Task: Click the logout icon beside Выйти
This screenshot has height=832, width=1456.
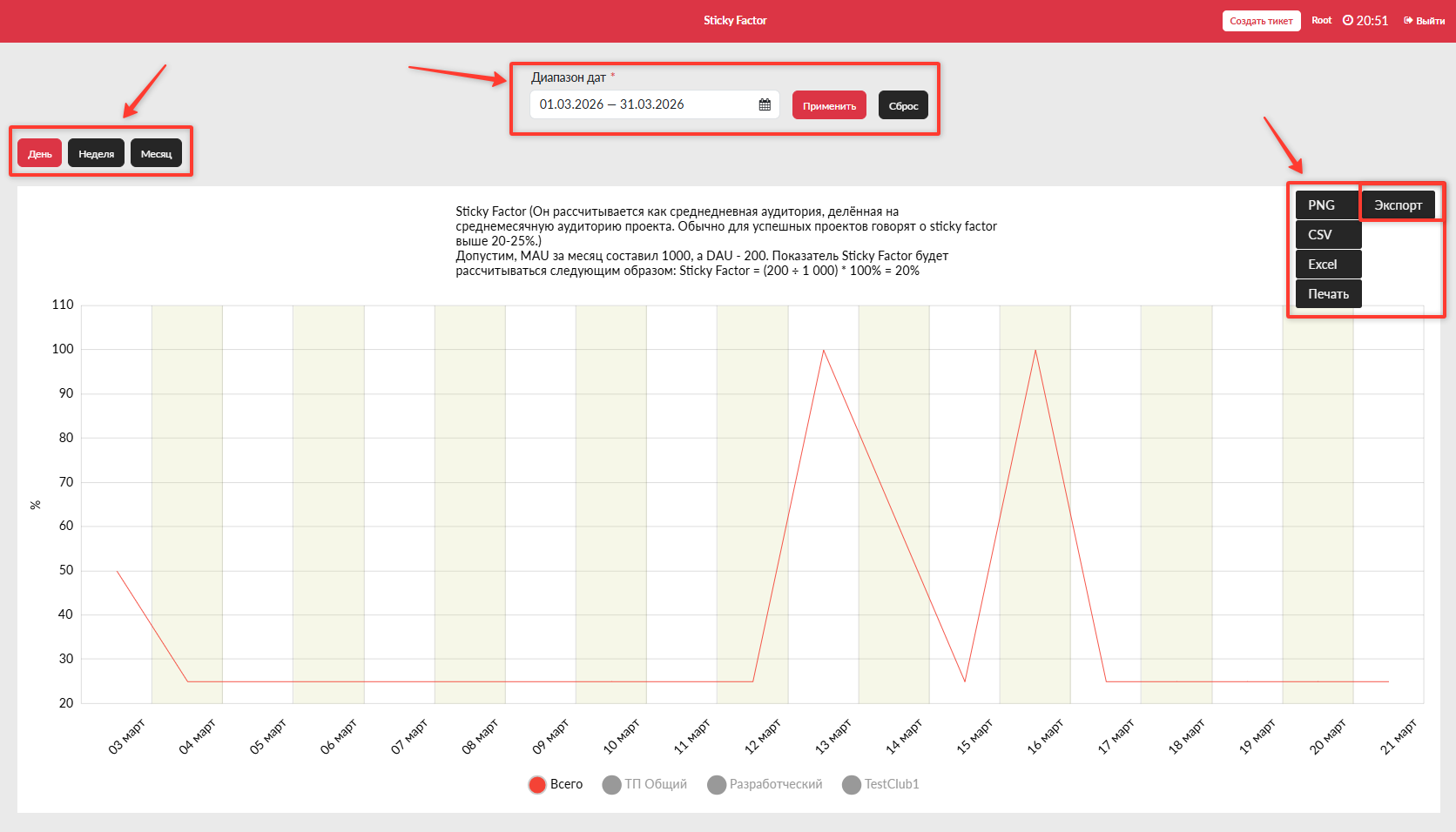Action: coord(1408,20)
